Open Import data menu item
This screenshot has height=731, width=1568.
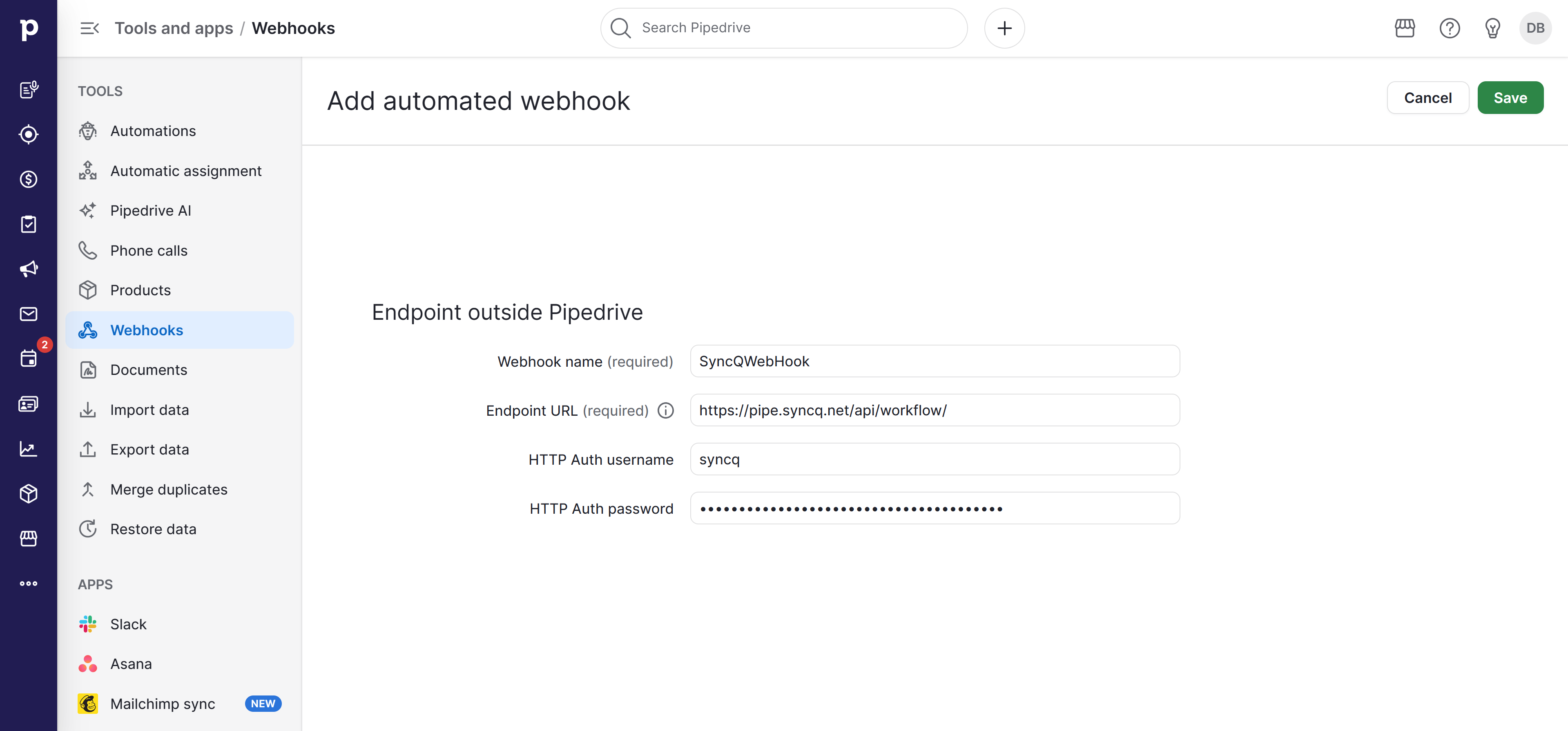tap(179, 410)
